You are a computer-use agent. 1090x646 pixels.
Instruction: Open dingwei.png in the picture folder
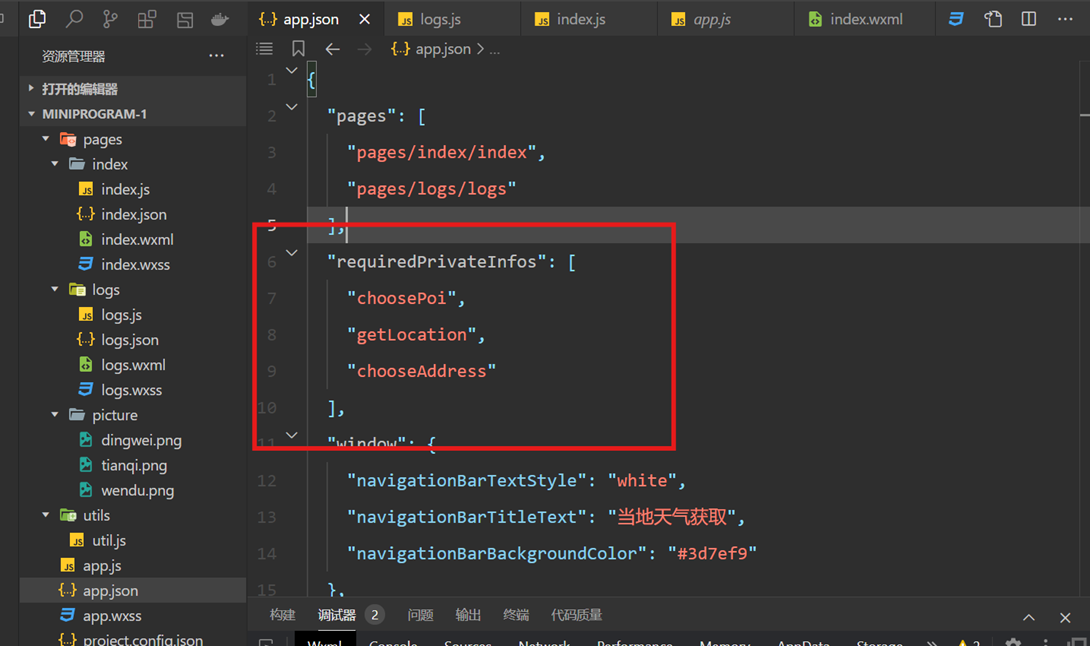(x=141, y=440)
